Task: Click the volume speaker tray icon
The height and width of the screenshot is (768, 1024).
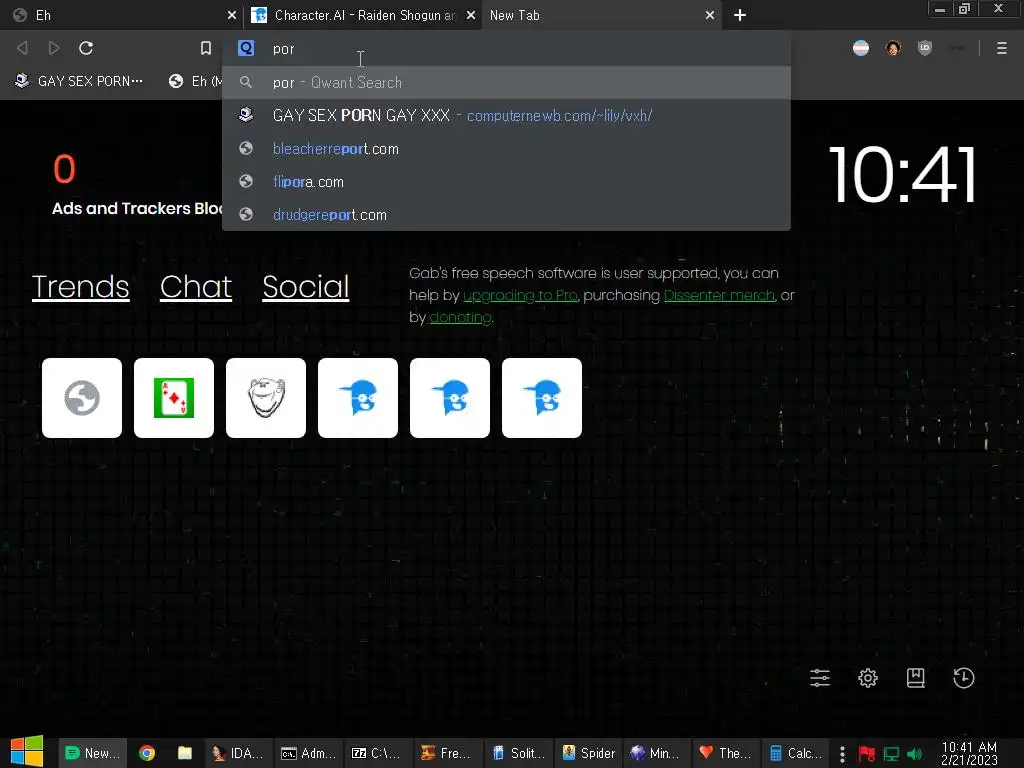Action: pos(915,754)
